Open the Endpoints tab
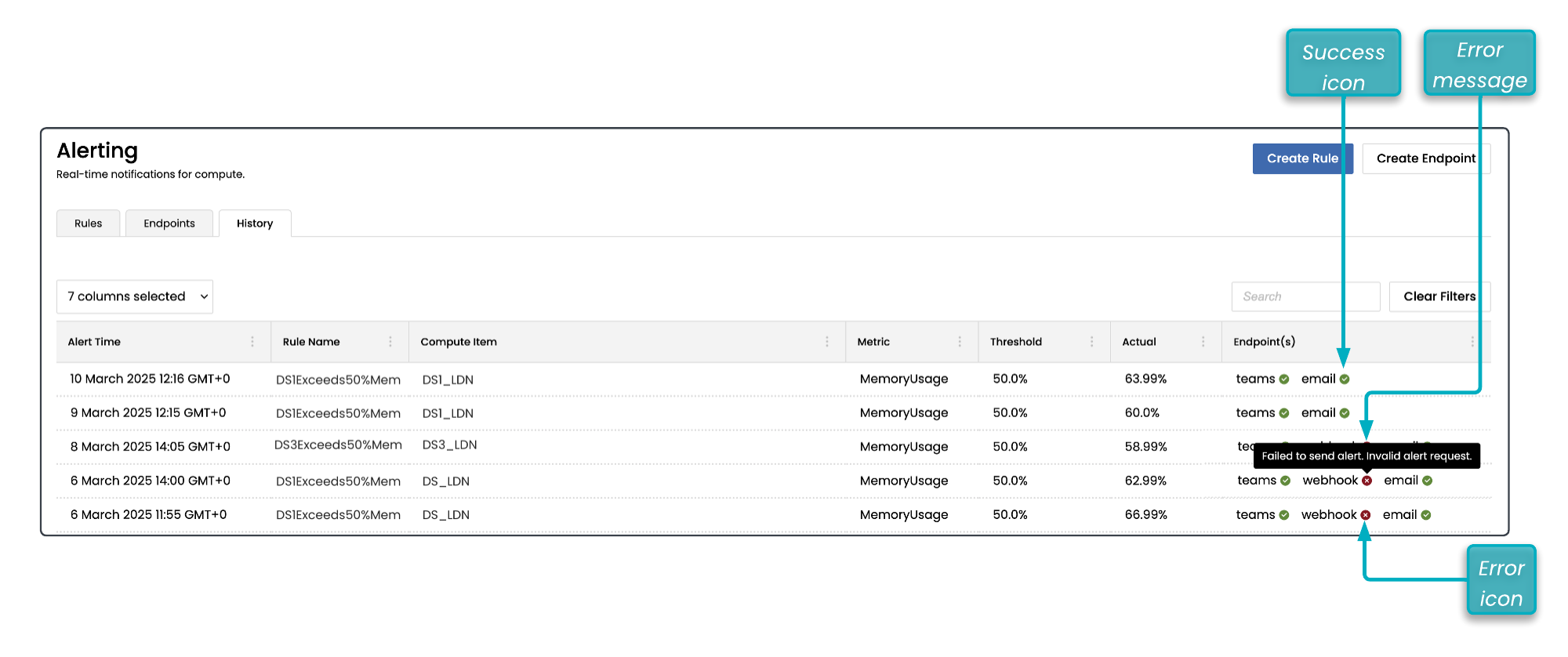 (x=169, y=223)
